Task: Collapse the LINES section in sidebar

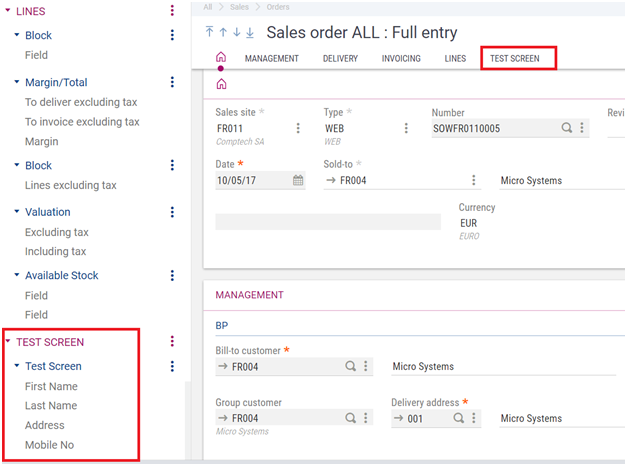Action: pos(8,10)
